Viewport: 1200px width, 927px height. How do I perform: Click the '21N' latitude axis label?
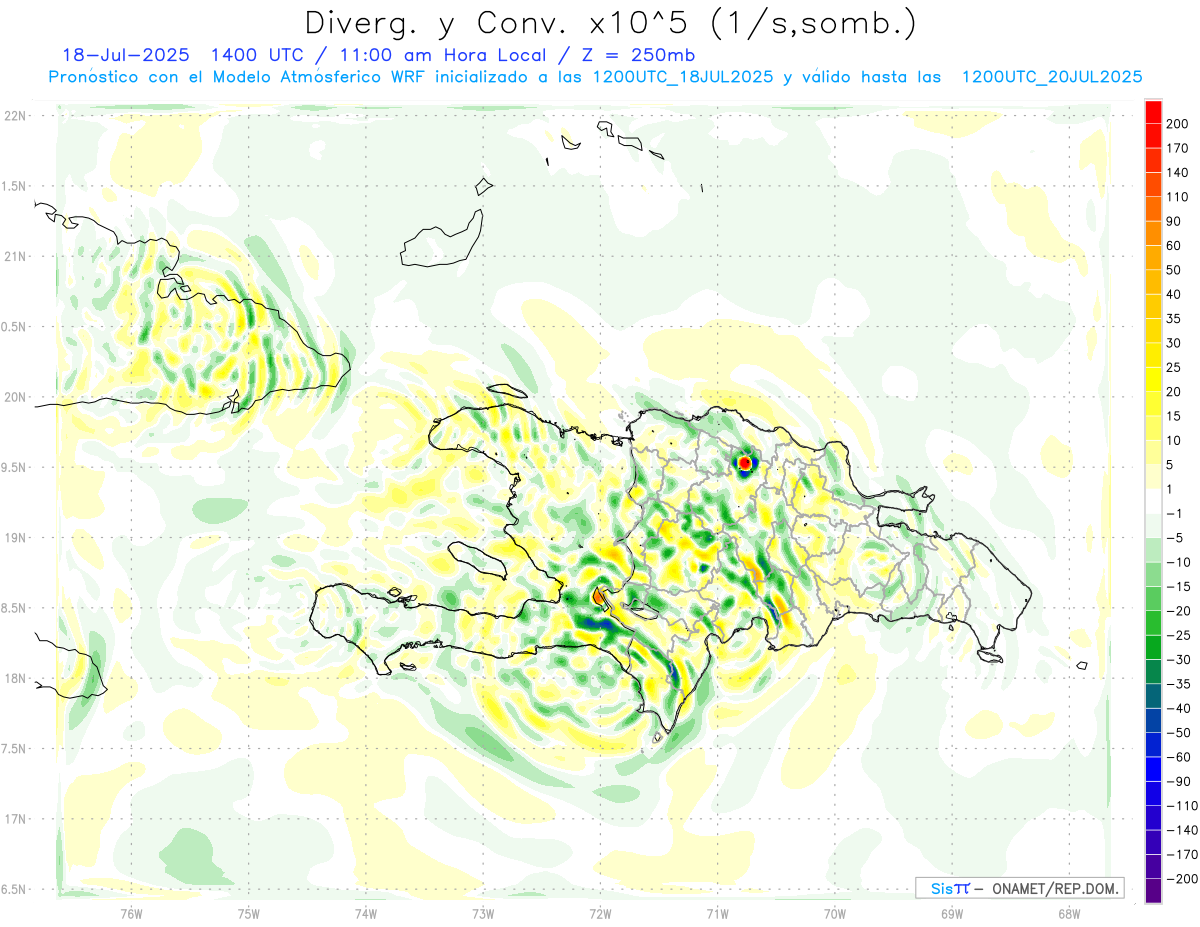(x=15, y=257)
